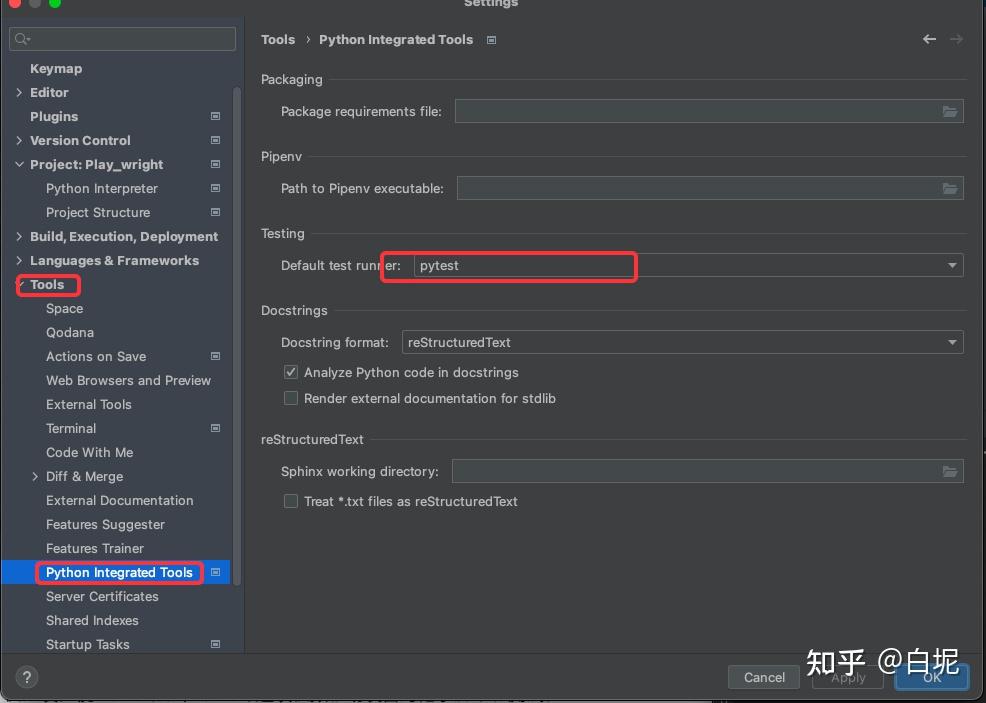The width and height of the screenshot is (986, 703).
Task: Click the Cancel button
Action: pyautogui.click(x=763, y=677)
